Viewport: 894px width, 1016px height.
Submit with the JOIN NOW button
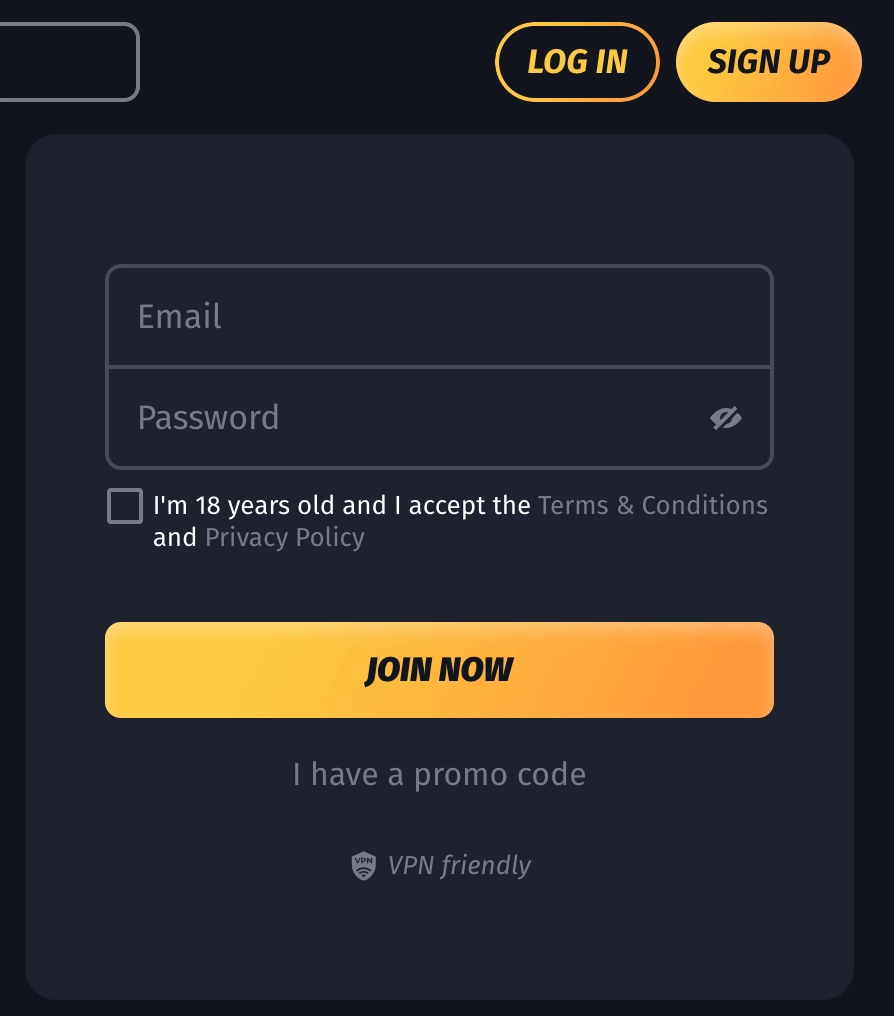tap(439, 670)
